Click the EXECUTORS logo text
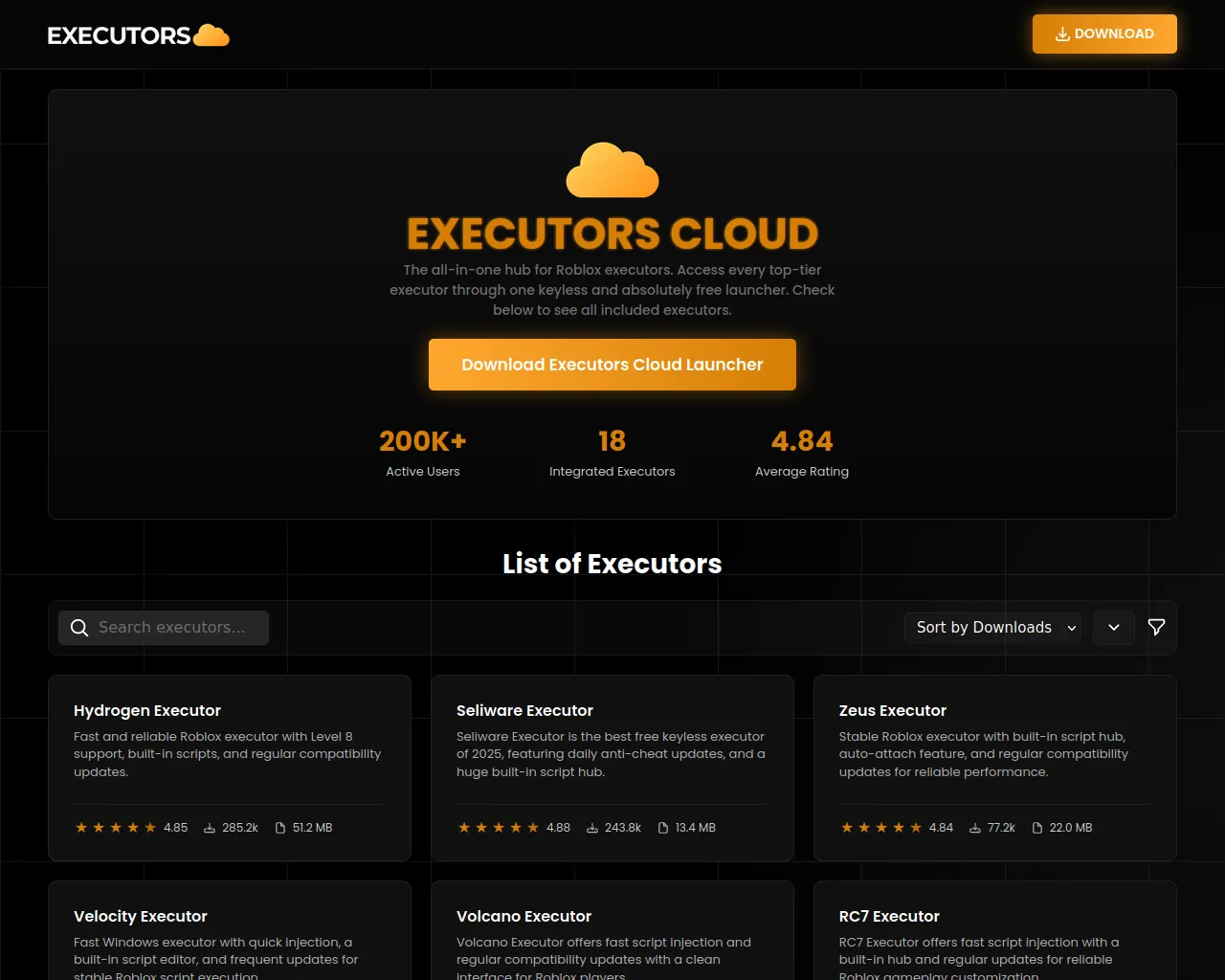 pyautogui.click(x=120, y=35)
